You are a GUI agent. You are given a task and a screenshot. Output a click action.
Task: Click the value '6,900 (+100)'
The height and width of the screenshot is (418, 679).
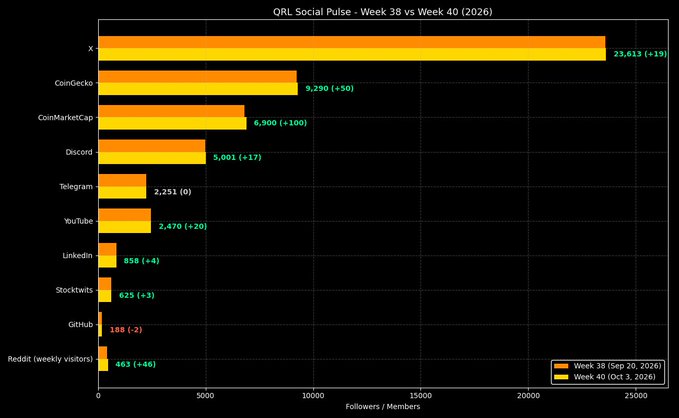(280, 123)
